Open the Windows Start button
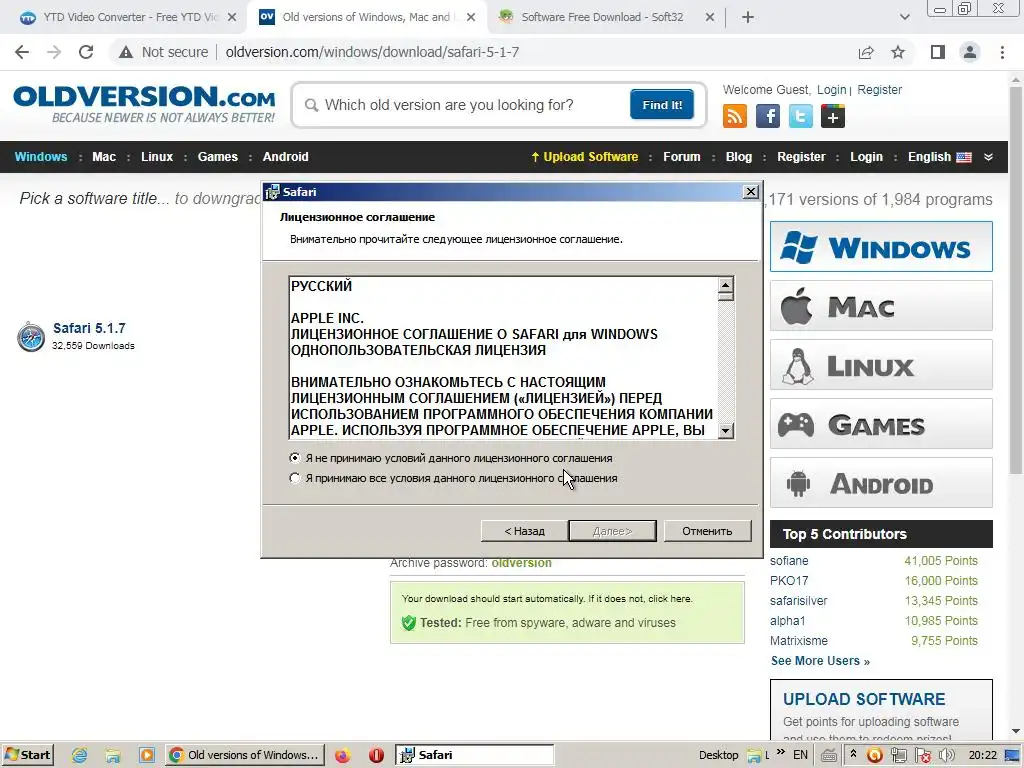Viewport: 1024px width, 768px height. point(27,755)
